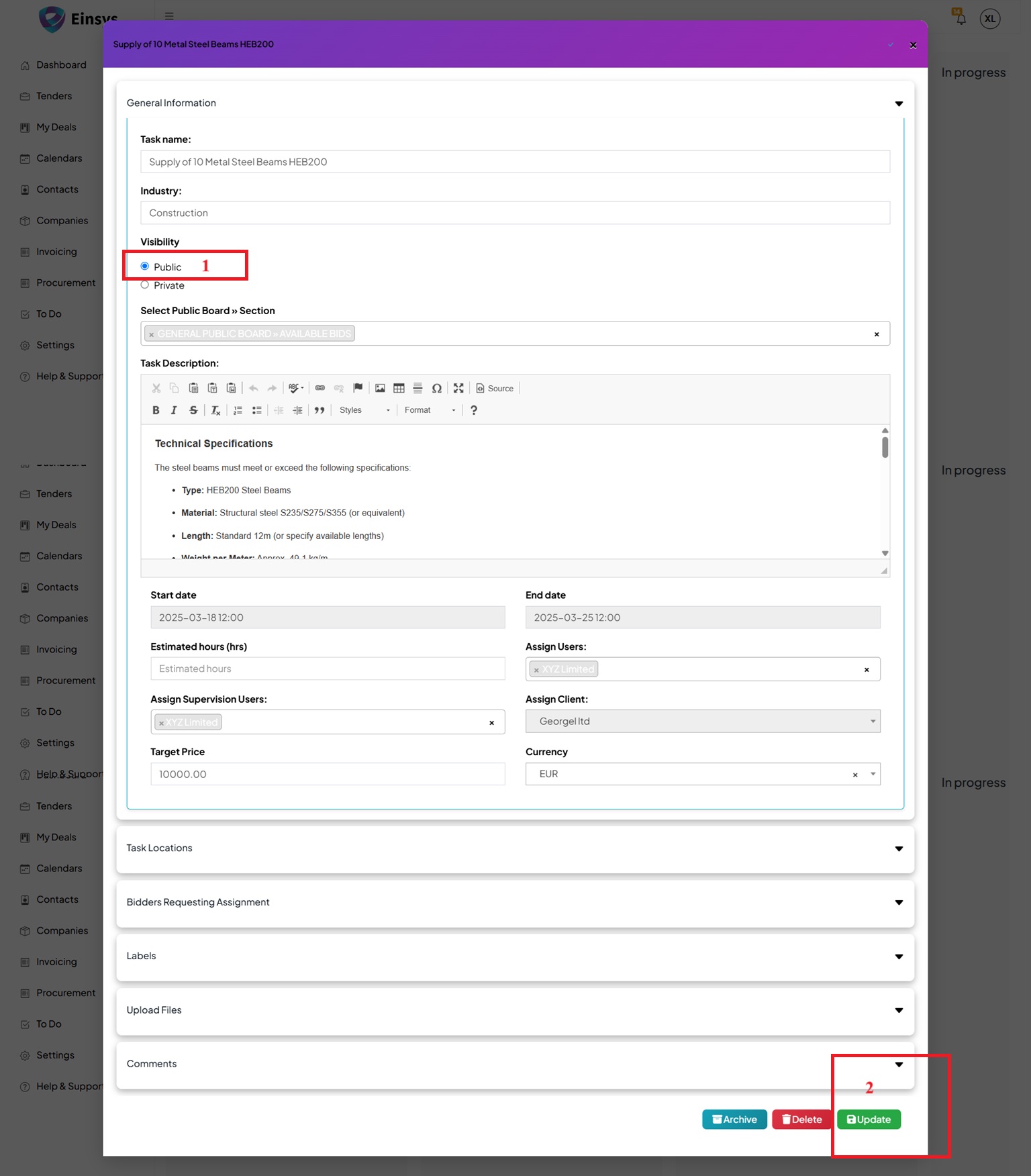Viewport: 1031px width, 1176px height.
Task: Click the Unlink icon
Action: tap(339, 388)
